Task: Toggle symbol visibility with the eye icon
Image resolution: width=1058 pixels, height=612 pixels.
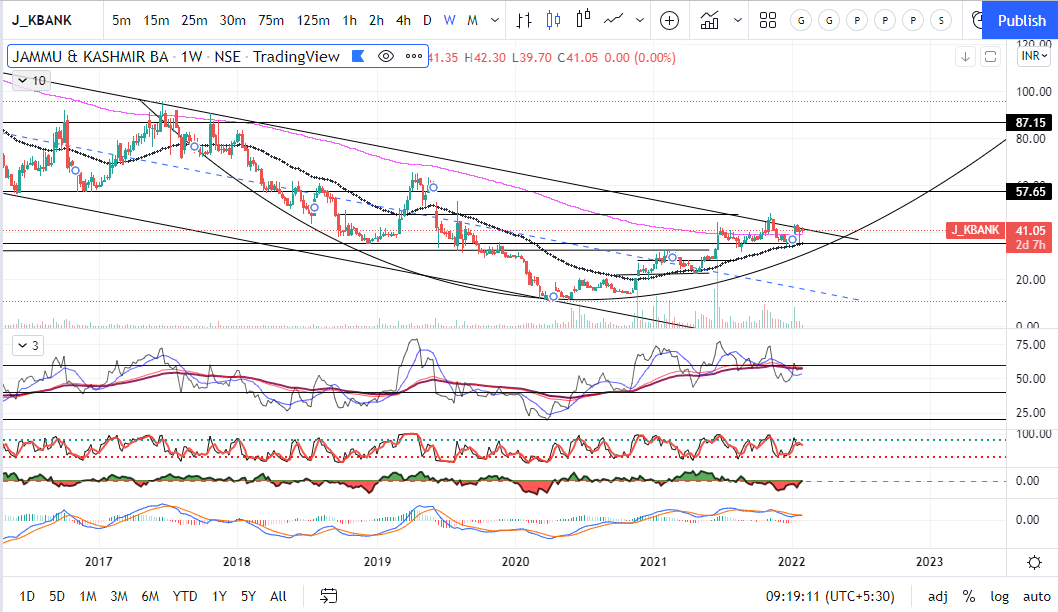Action: 385,57
